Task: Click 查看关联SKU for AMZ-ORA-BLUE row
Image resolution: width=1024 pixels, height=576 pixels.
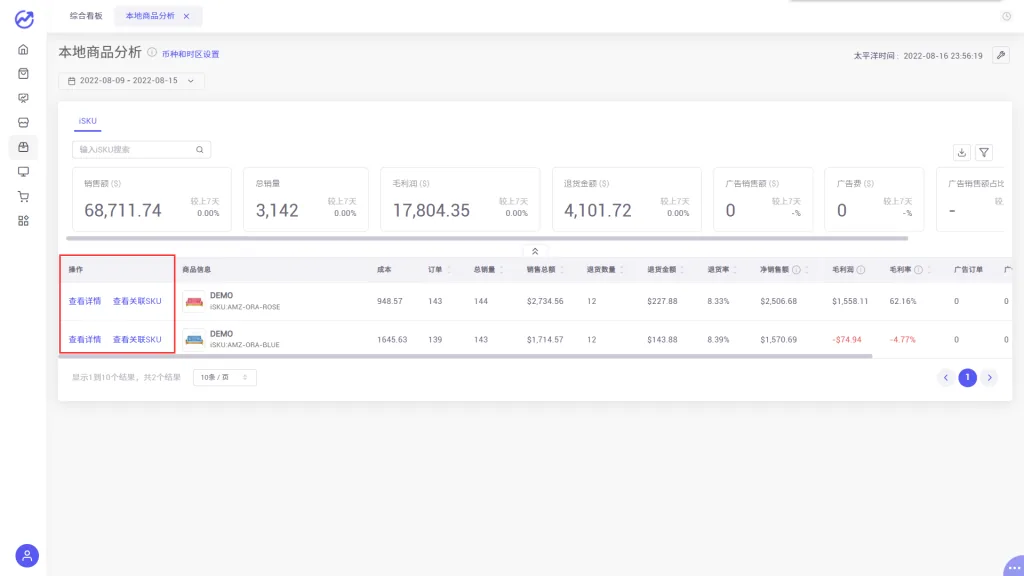Action: tap(137, 340)
